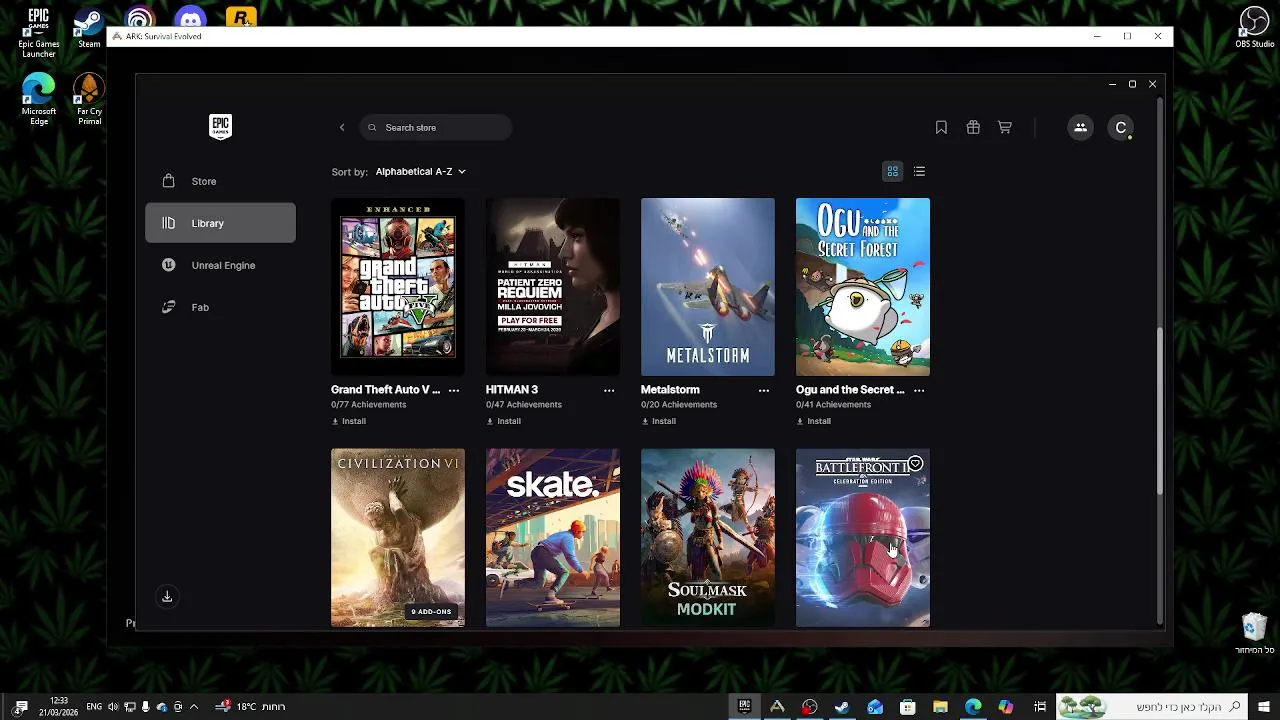Open Epic Games Launcher desktop shortcut
This screenshot has height=720, width=1280.
coord(39,33)
